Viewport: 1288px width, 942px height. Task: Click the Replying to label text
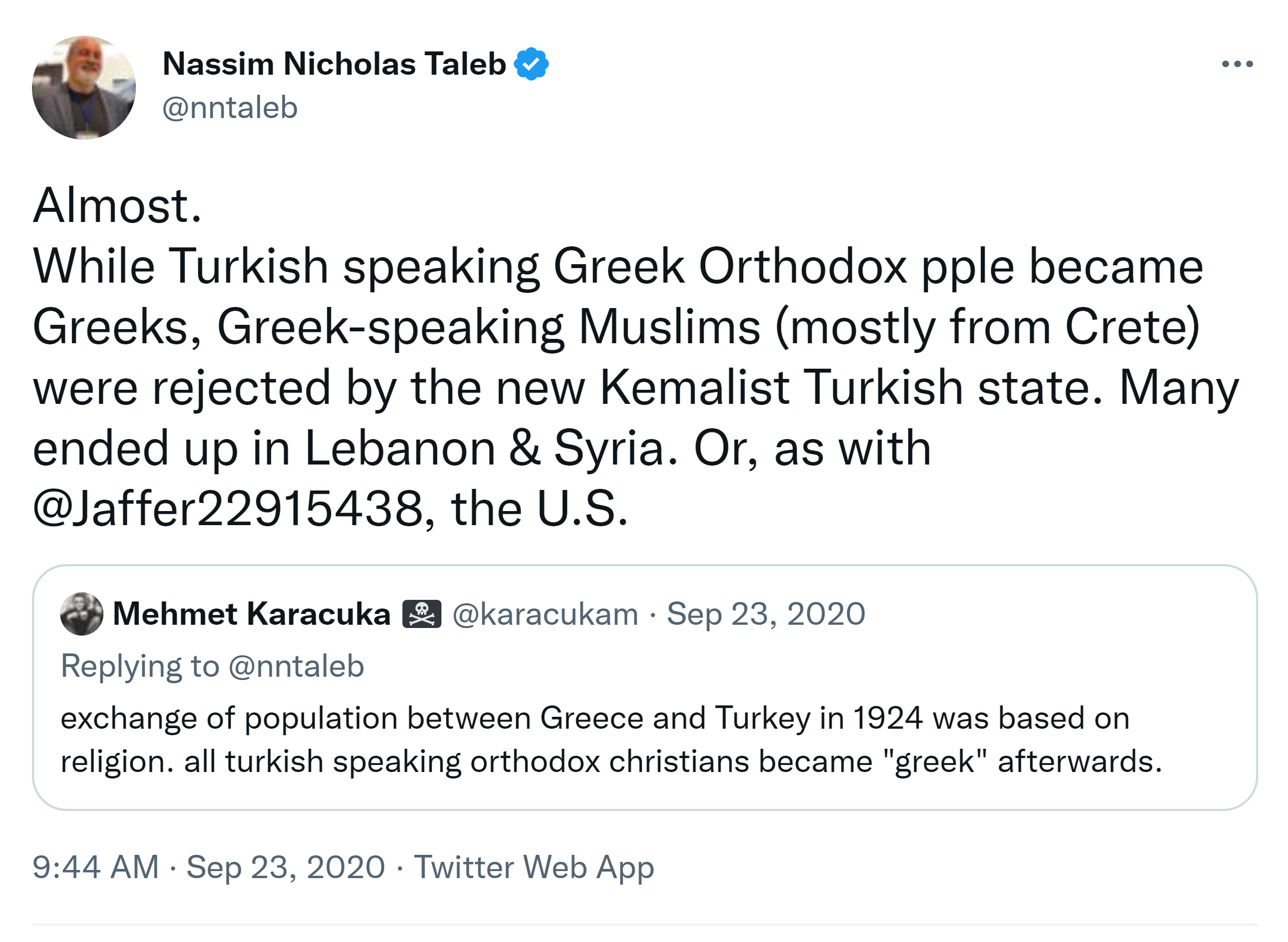pyautogui.click(x=140, y=666)
